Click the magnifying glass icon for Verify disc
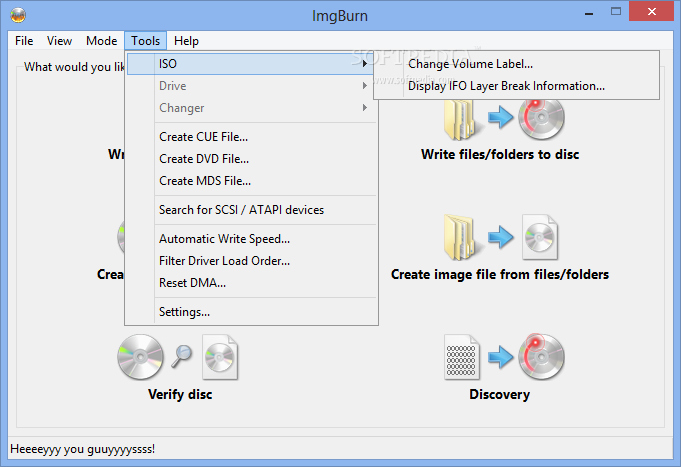The width and height of the screenshot is (681, 467). click(182, 356)
